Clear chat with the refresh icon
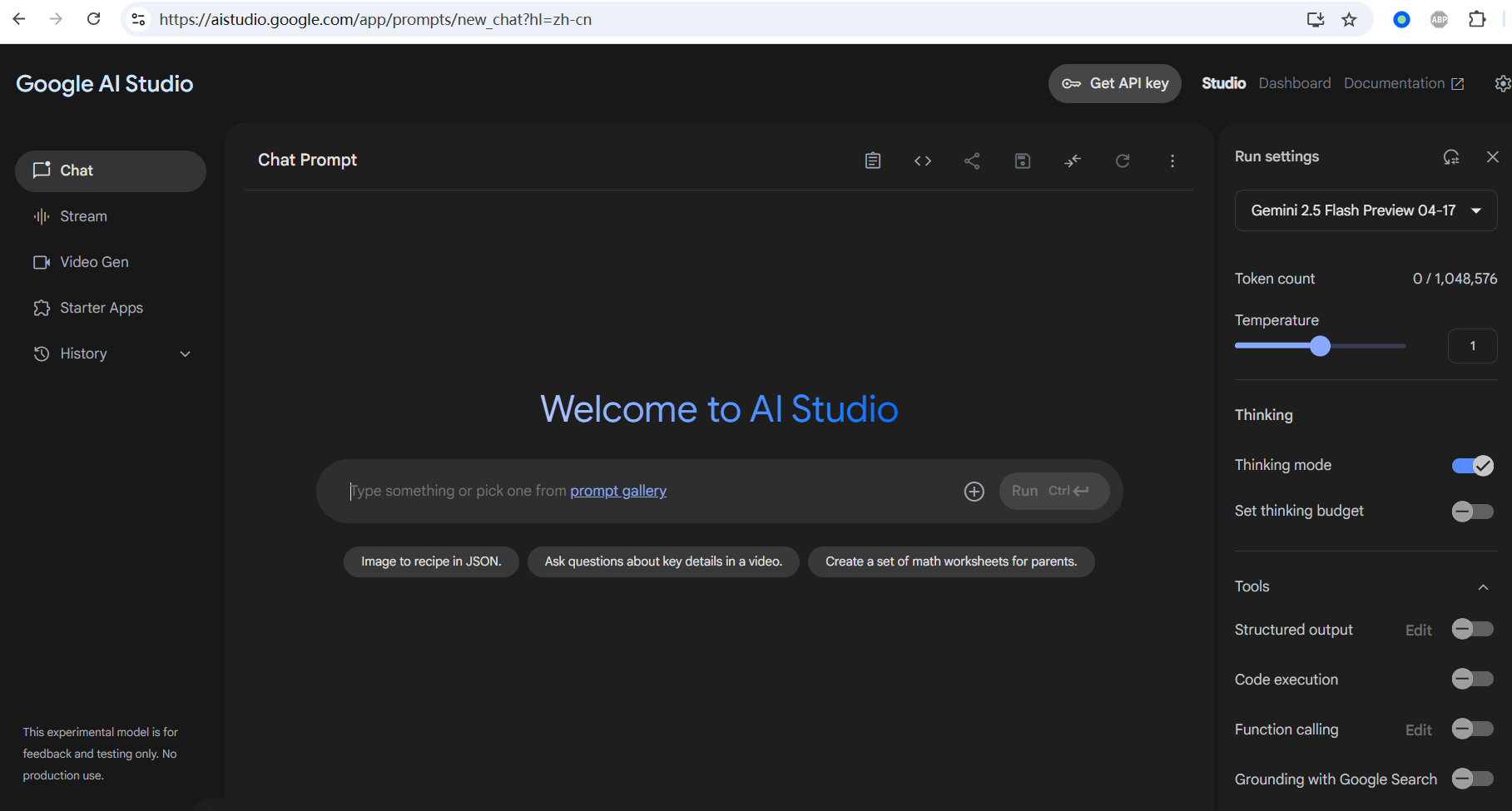1512x811 pixels. [1123, 161]
